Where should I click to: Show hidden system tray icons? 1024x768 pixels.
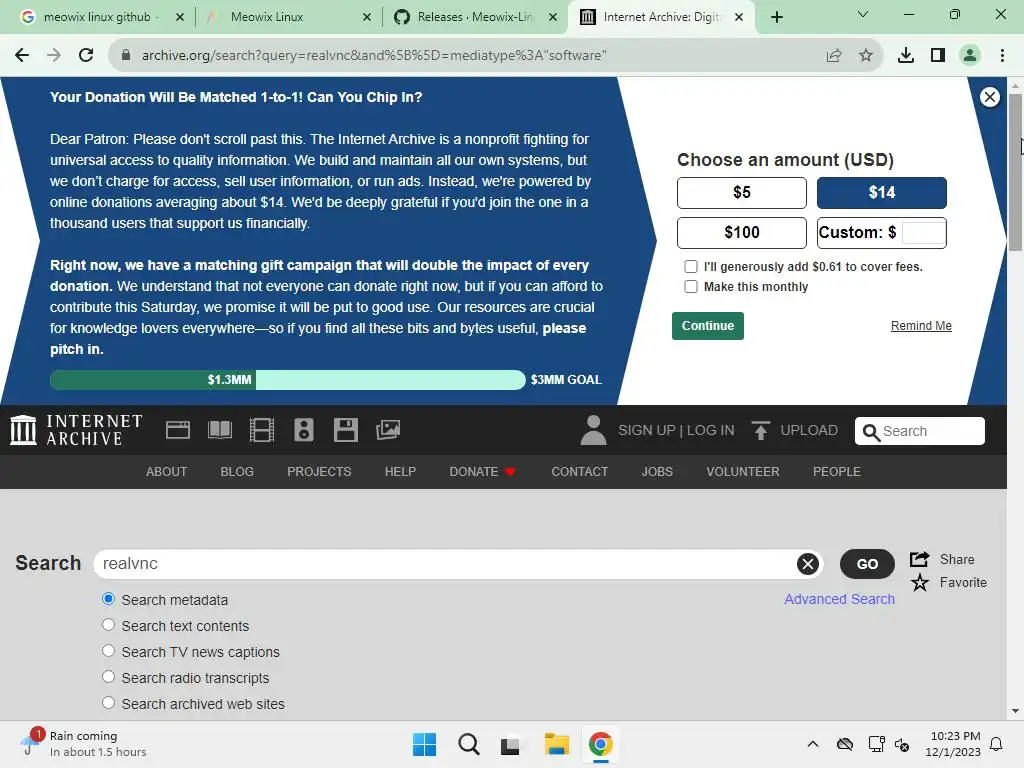pos(812,744)
